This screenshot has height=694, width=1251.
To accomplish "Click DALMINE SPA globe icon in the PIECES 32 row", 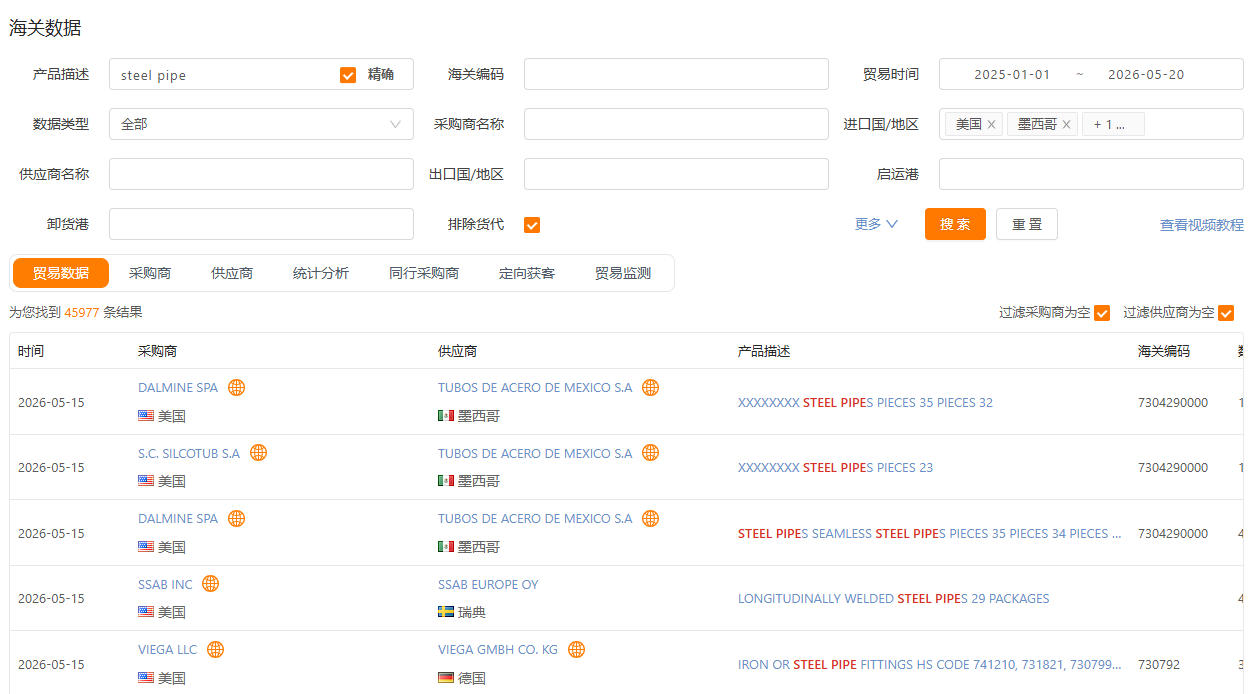I will pos(236,387).
